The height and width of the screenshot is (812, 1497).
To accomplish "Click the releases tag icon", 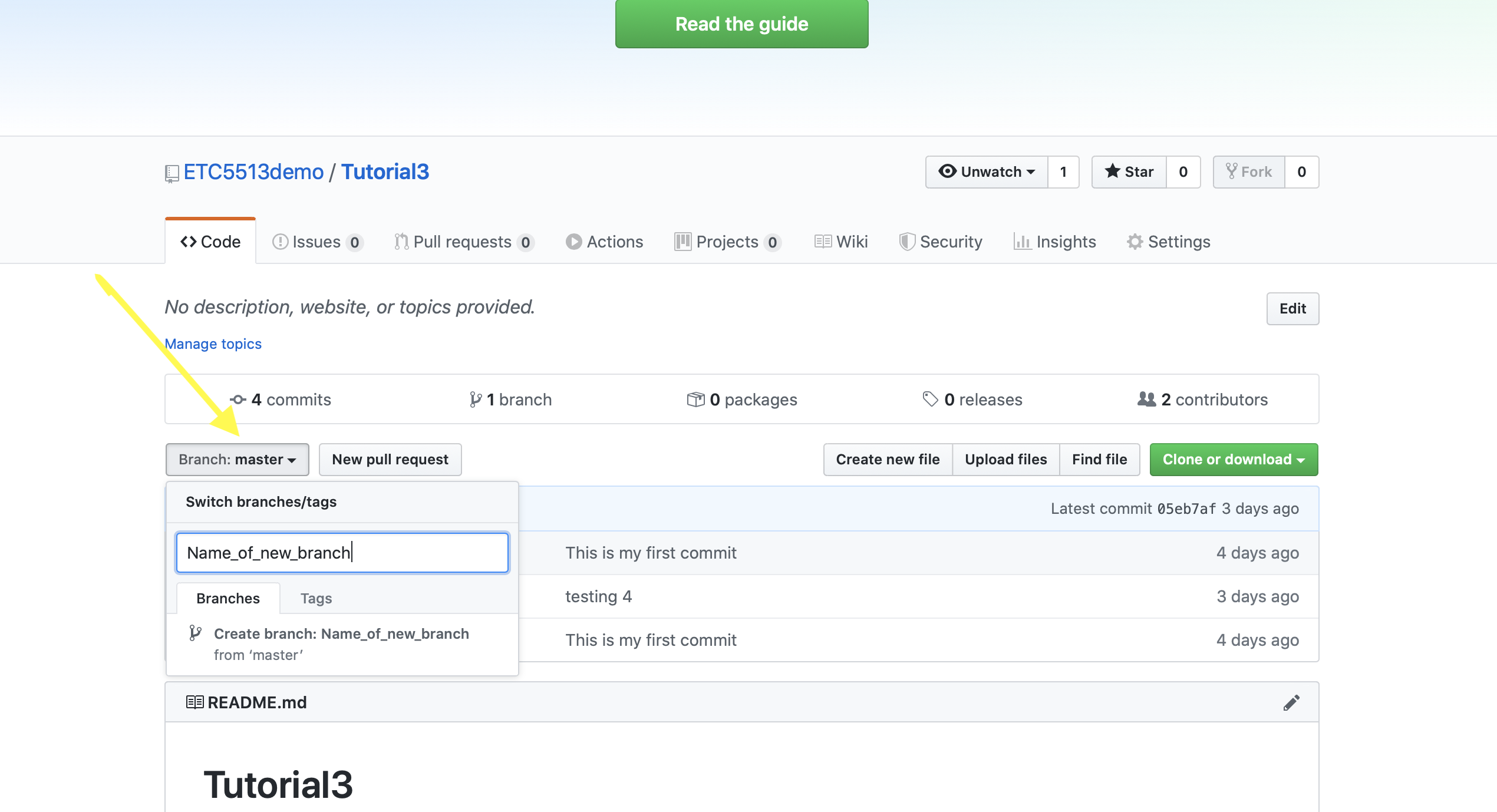I will pyautogui.click(x=930, y=400).
